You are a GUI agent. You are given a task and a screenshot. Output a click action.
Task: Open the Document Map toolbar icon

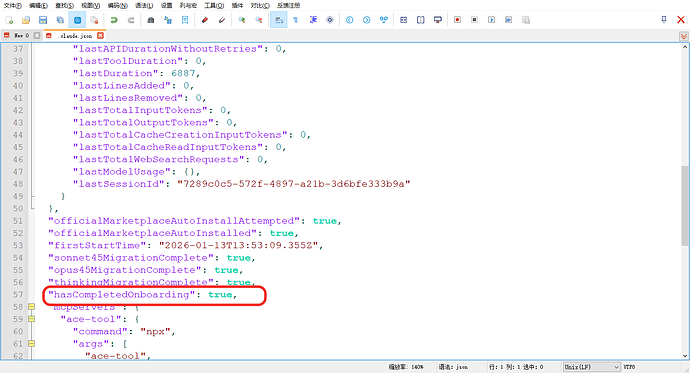404,20
